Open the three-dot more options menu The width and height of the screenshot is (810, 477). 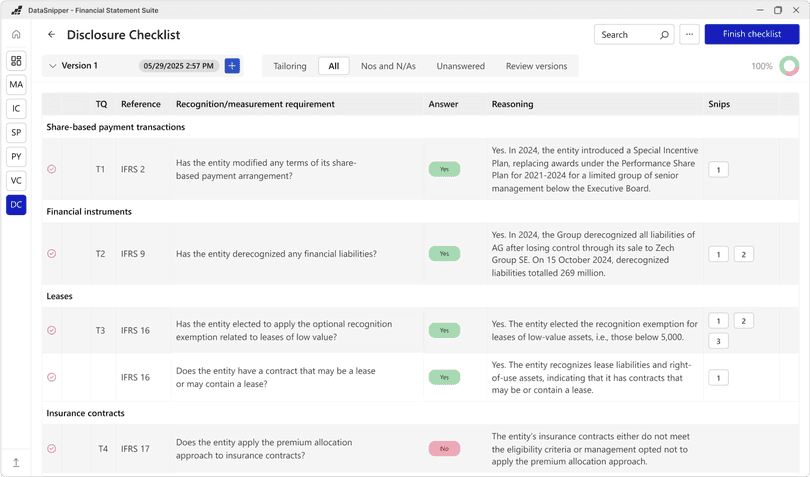pyautogui.click(x=689, y=35)
